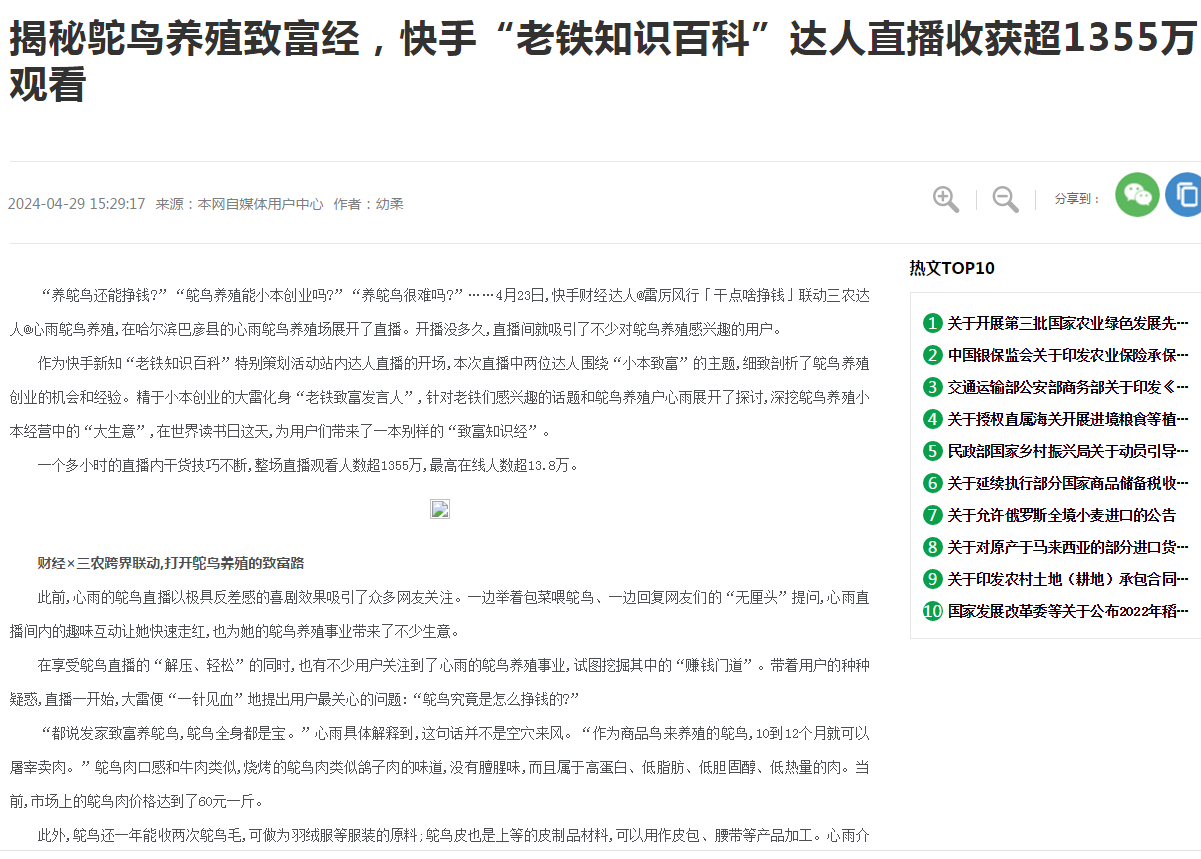The image size is (1201, 859).
Task: Click the 分享到 label
Action: (x=1077, y=199)
